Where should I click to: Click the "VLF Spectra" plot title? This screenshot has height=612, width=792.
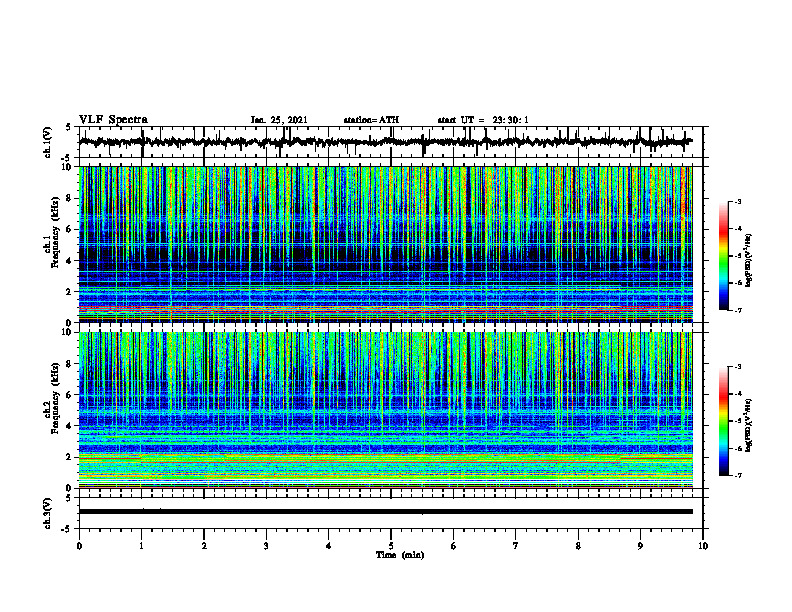coord(113,120)
